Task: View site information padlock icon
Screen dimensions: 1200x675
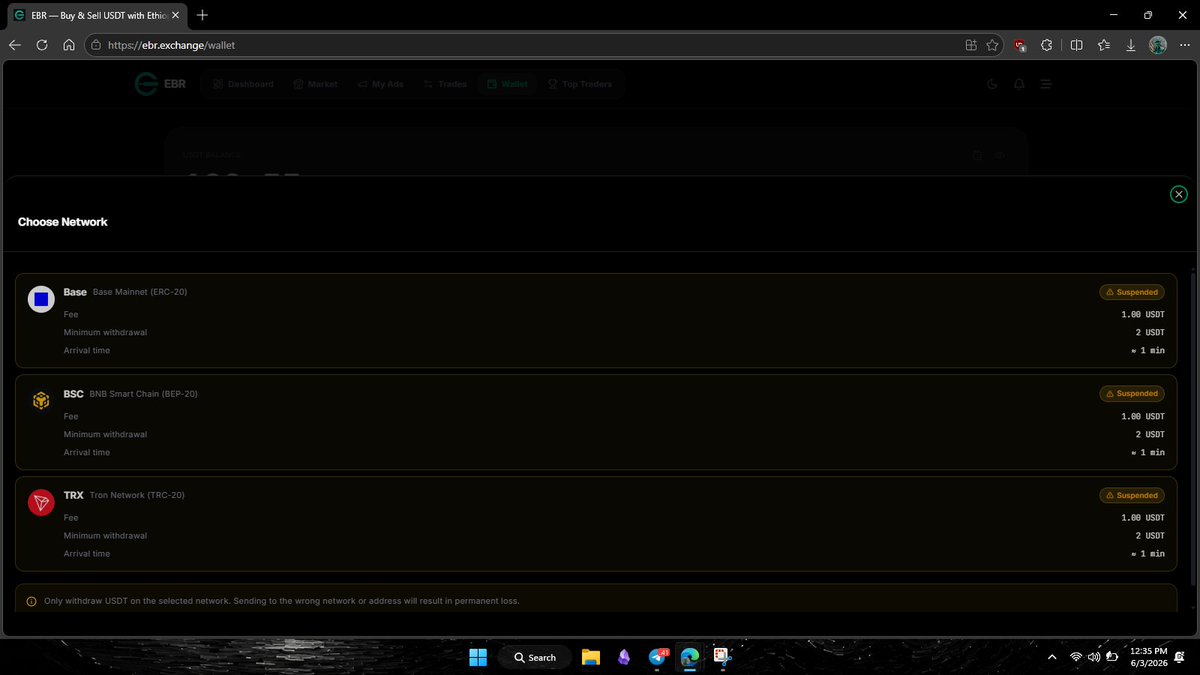Action: pyautogui.click(x=95, y=45)
